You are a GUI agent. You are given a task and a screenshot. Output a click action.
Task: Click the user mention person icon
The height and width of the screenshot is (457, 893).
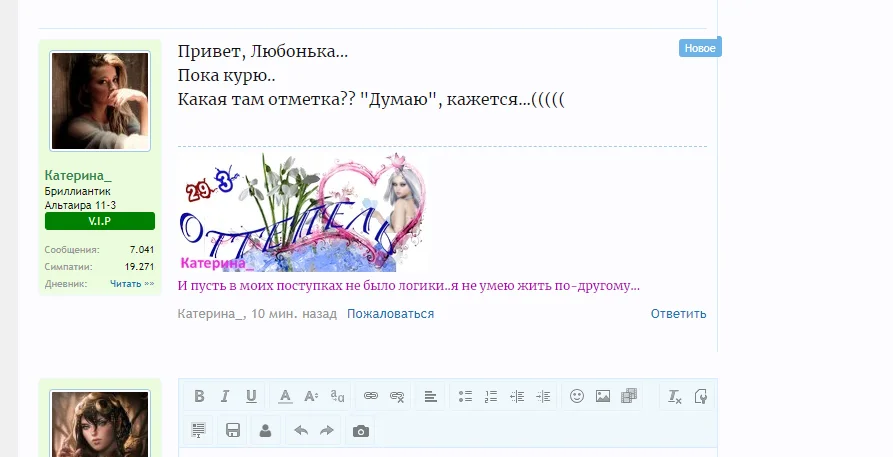coord(265,430)
